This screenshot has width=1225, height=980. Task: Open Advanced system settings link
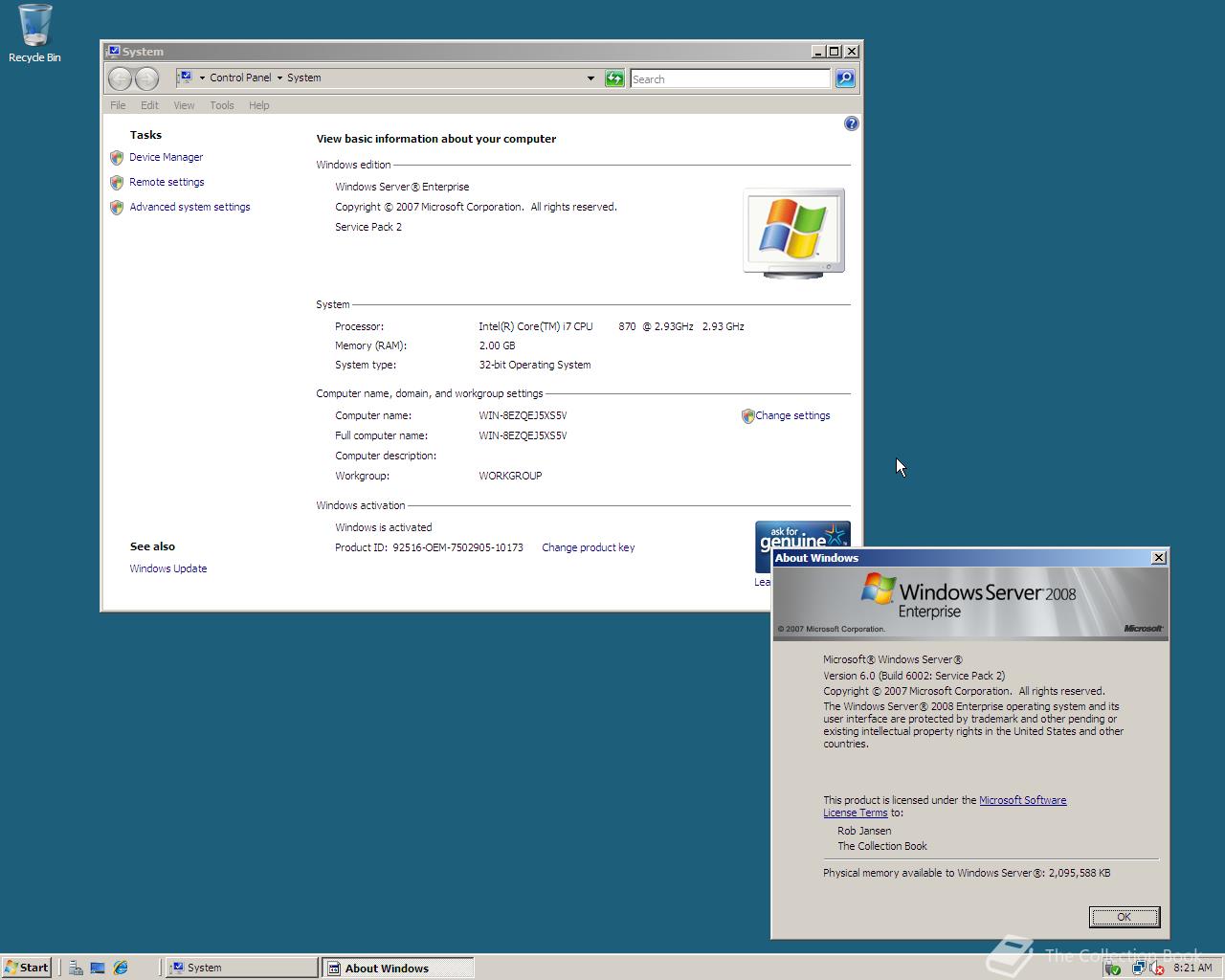click(x=189, y=207)
